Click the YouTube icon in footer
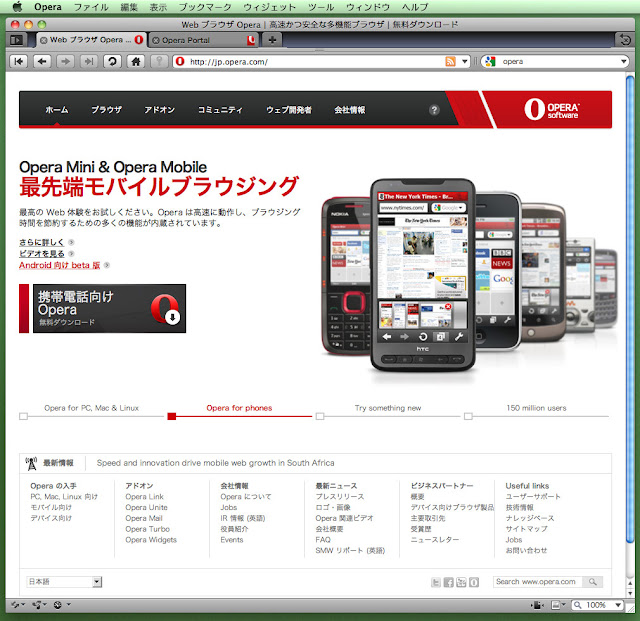Image resolution: width=640 pixels, height=621 pixels. pyautogui.click(x=461, y=582)
